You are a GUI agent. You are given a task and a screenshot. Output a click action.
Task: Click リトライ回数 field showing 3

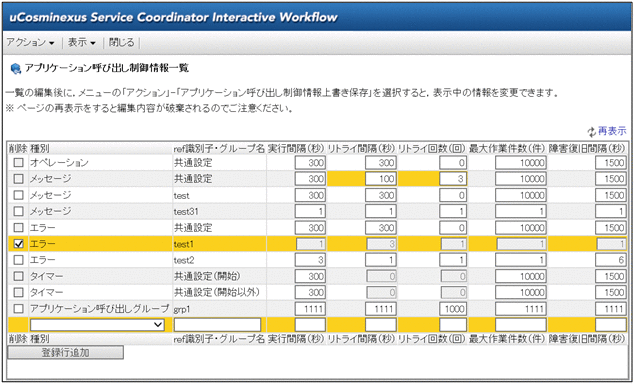453,179
